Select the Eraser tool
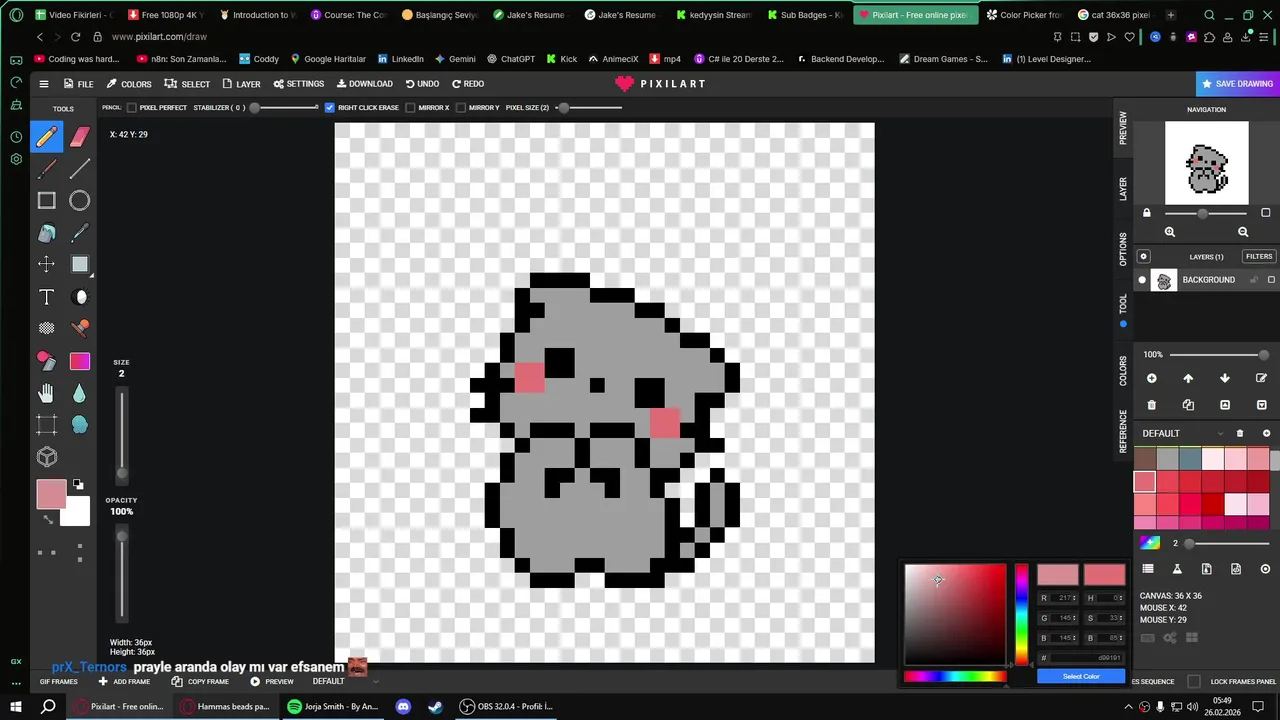 (x=80, y=137)
